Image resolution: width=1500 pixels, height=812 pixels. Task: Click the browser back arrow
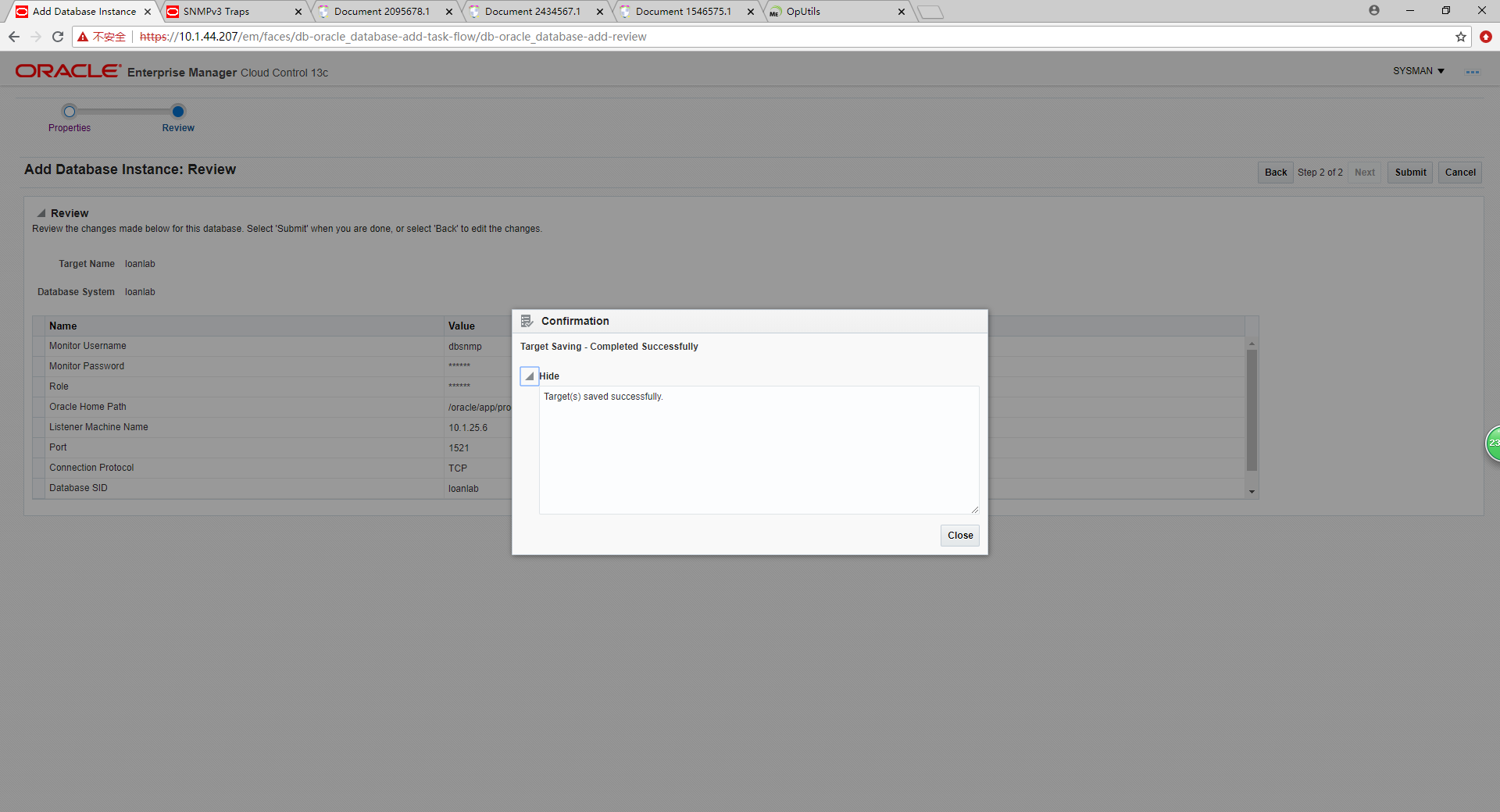coord(14,37)
